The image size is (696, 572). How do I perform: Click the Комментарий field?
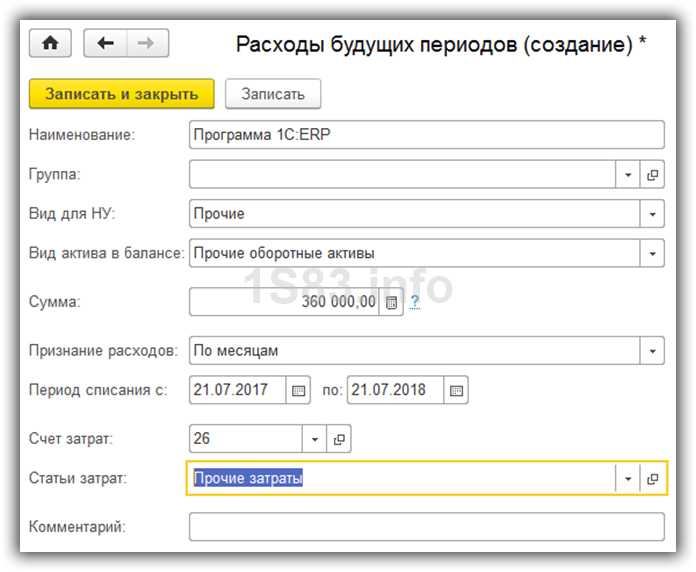427,527
